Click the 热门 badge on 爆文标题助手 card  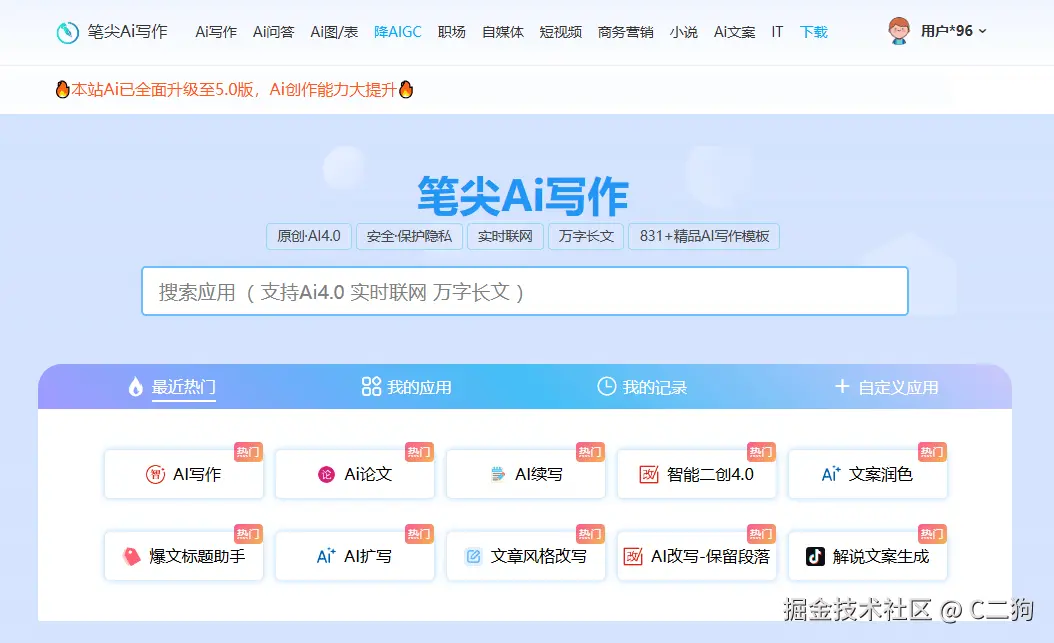(248, 533)
